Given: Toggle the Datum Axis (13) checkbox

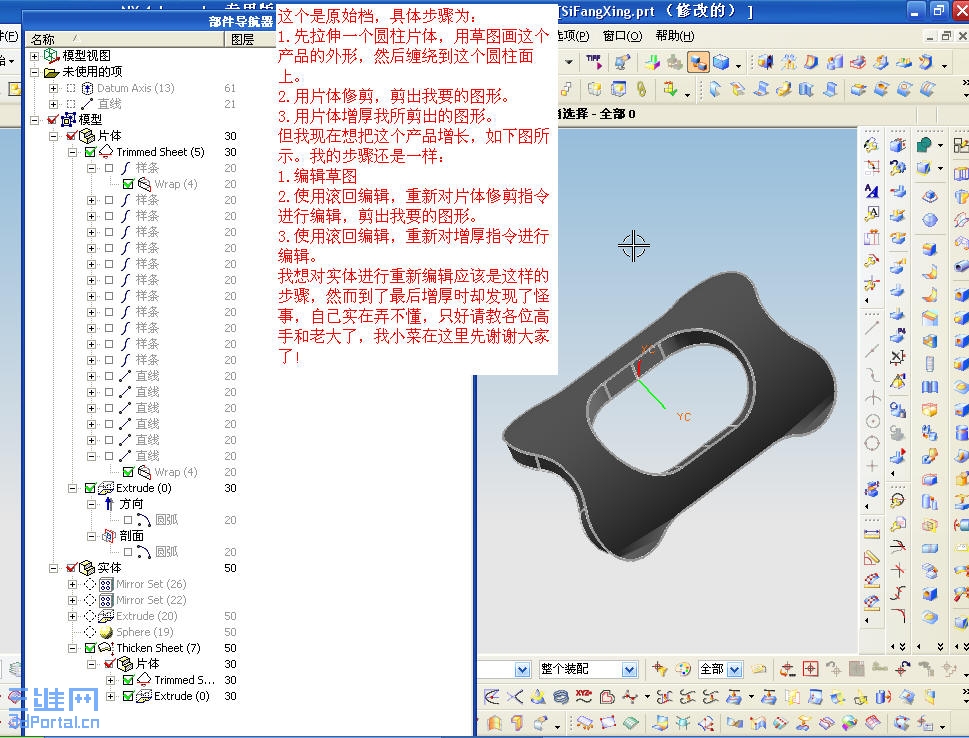Looking at the screenshot, I should (71, 88).
